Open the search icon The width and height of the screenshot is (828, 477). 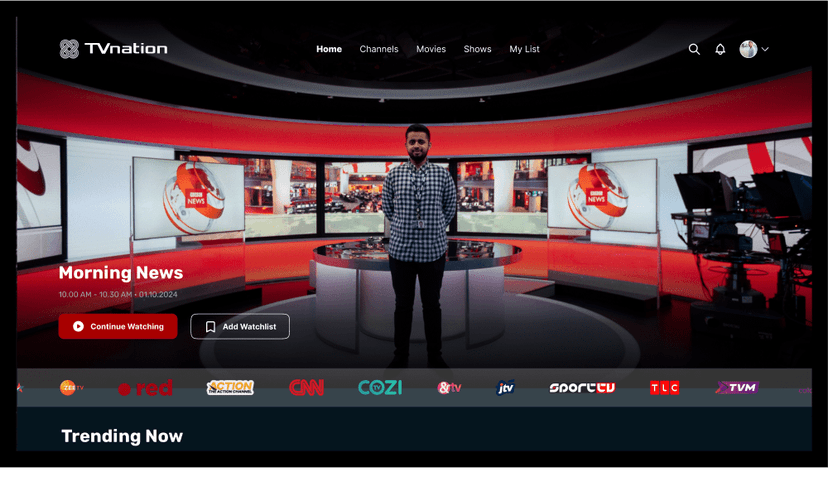coord(694,49)
